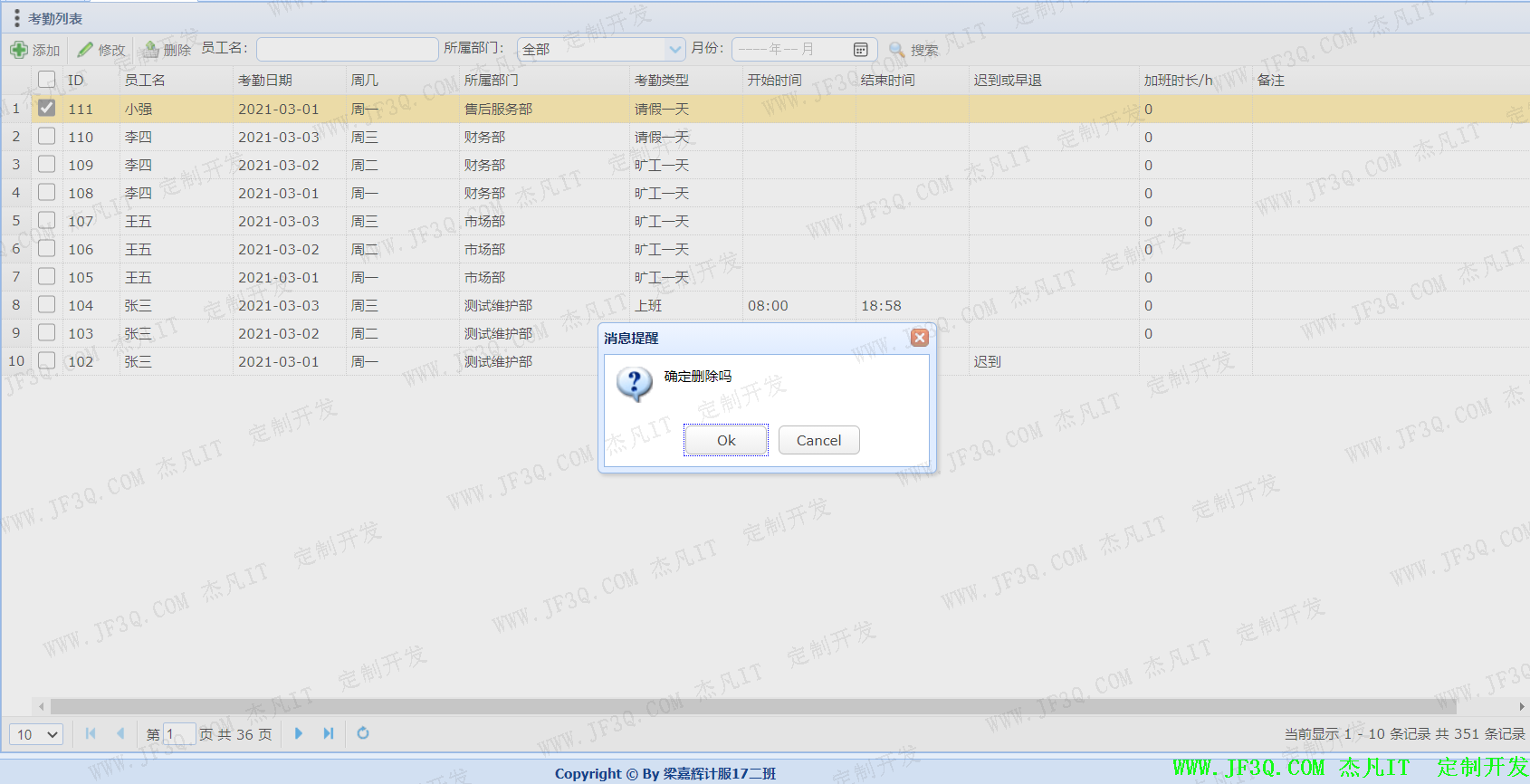
Task: Click the 考勤类型 column header
Action: pos(662,81)
